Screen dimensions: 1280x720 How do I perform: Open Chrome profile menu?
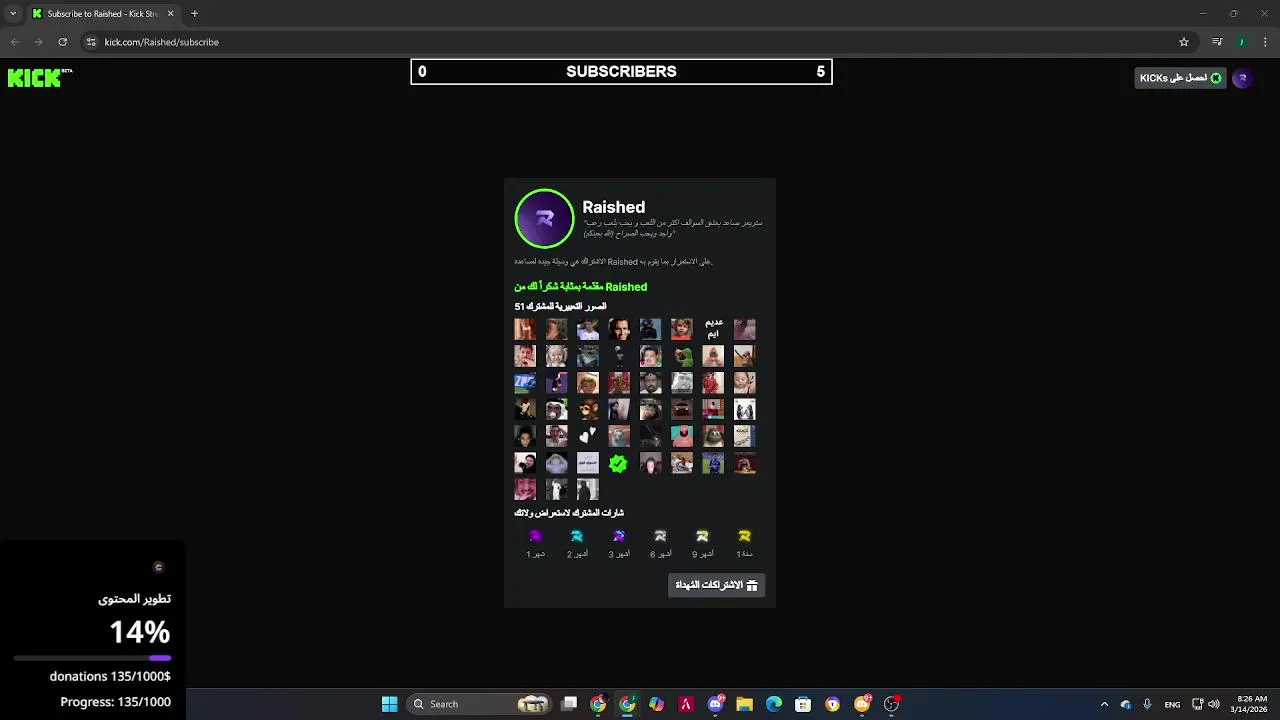(1241, 42)
